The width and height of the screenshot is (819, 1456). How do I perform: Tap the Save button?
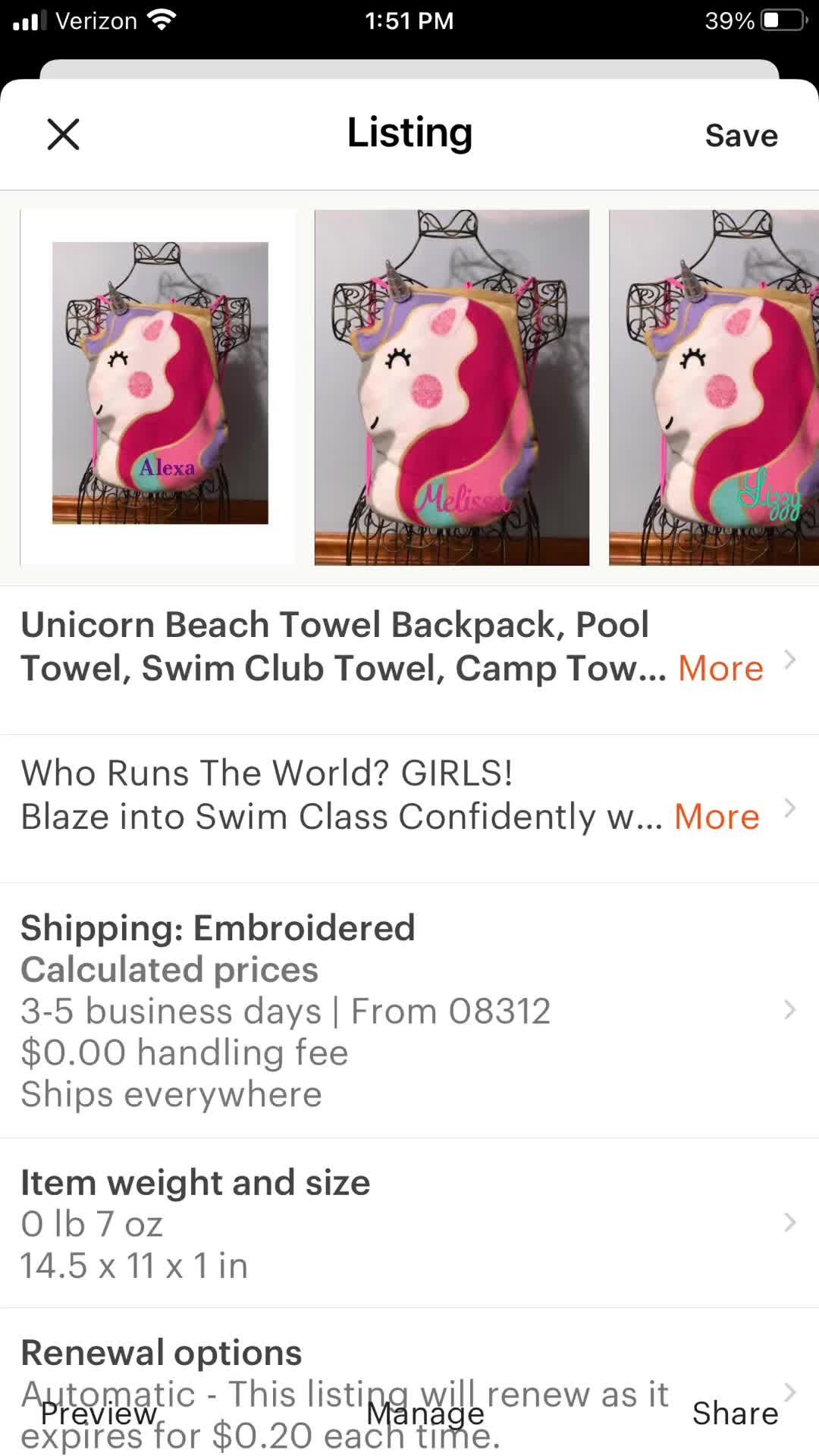point(741,136)
